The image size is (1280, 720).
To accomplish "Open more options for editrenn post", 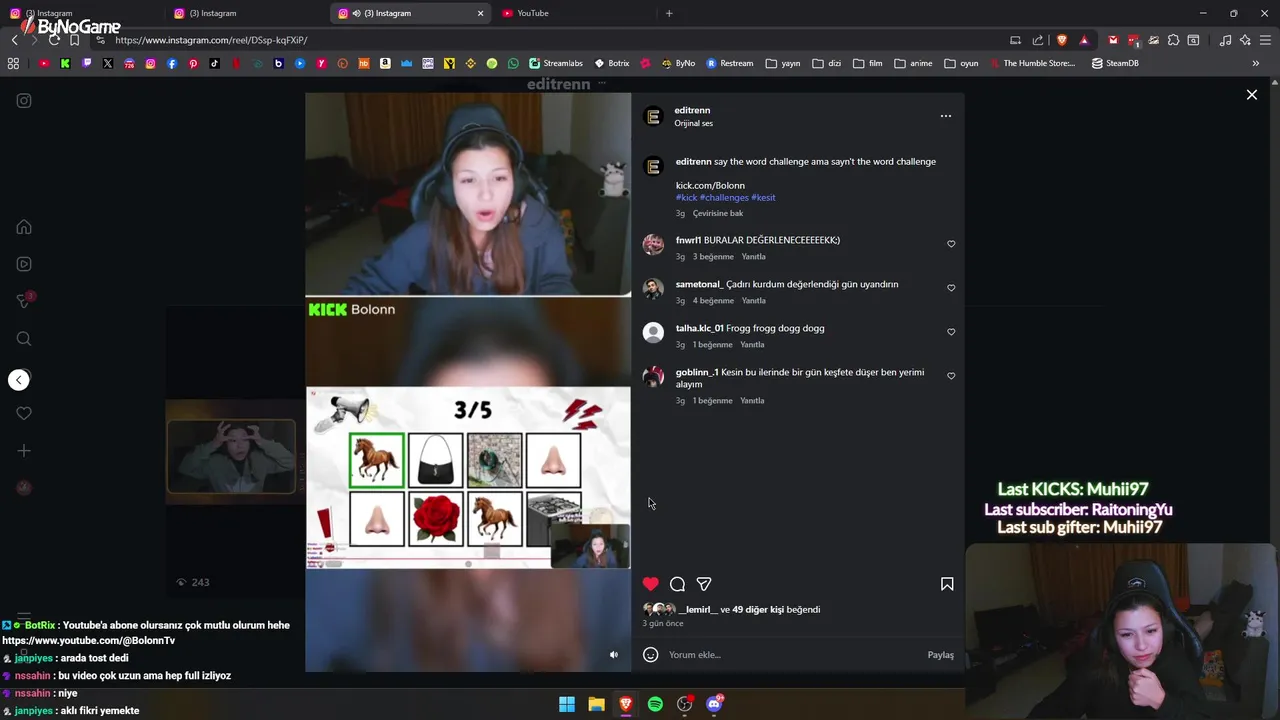I will pos(946,116).
